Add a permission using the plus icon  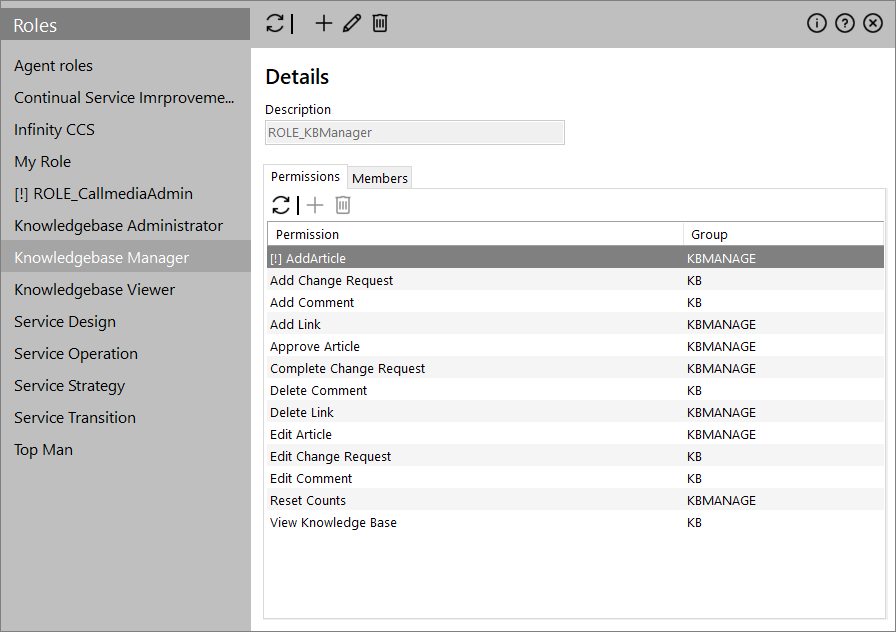(315, 205)
